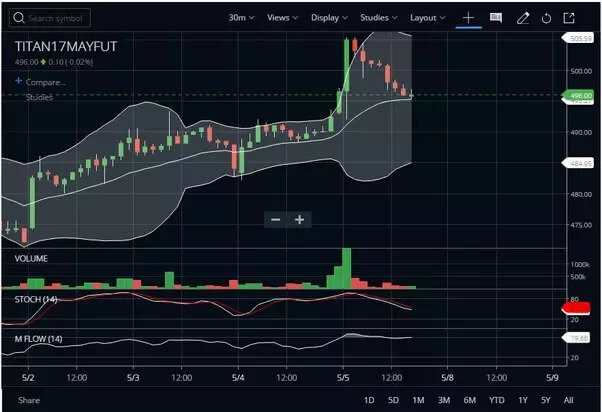Select the 6M range
This screenshot has width=602, height=412.
tap(470, 400)
